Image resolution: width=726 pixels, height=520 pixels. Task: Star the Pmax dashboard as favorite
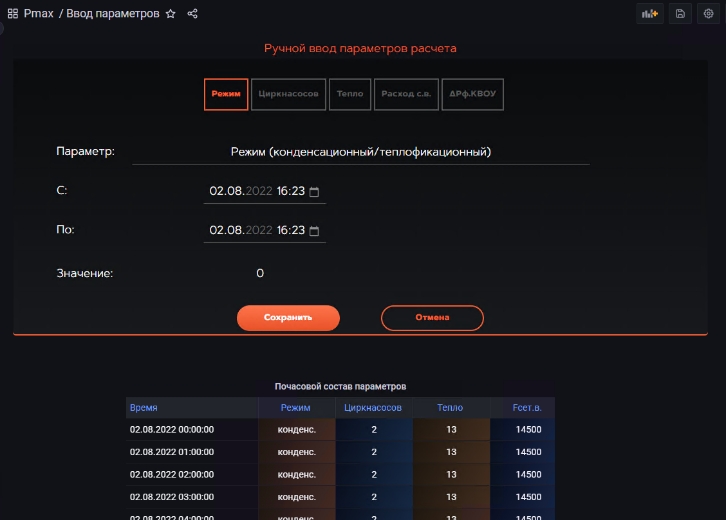(x=170, y=14)
